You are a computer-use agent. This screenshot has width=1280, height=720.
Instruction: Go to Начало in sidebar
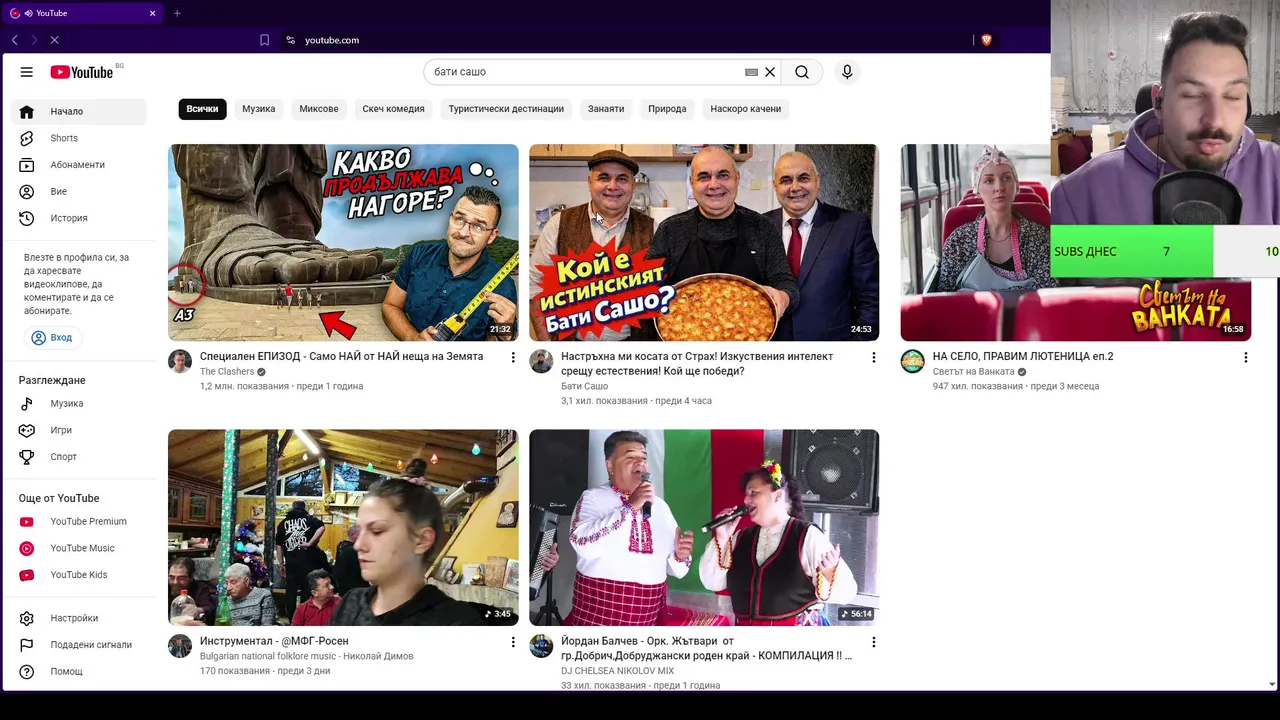(x=79, y=111)
